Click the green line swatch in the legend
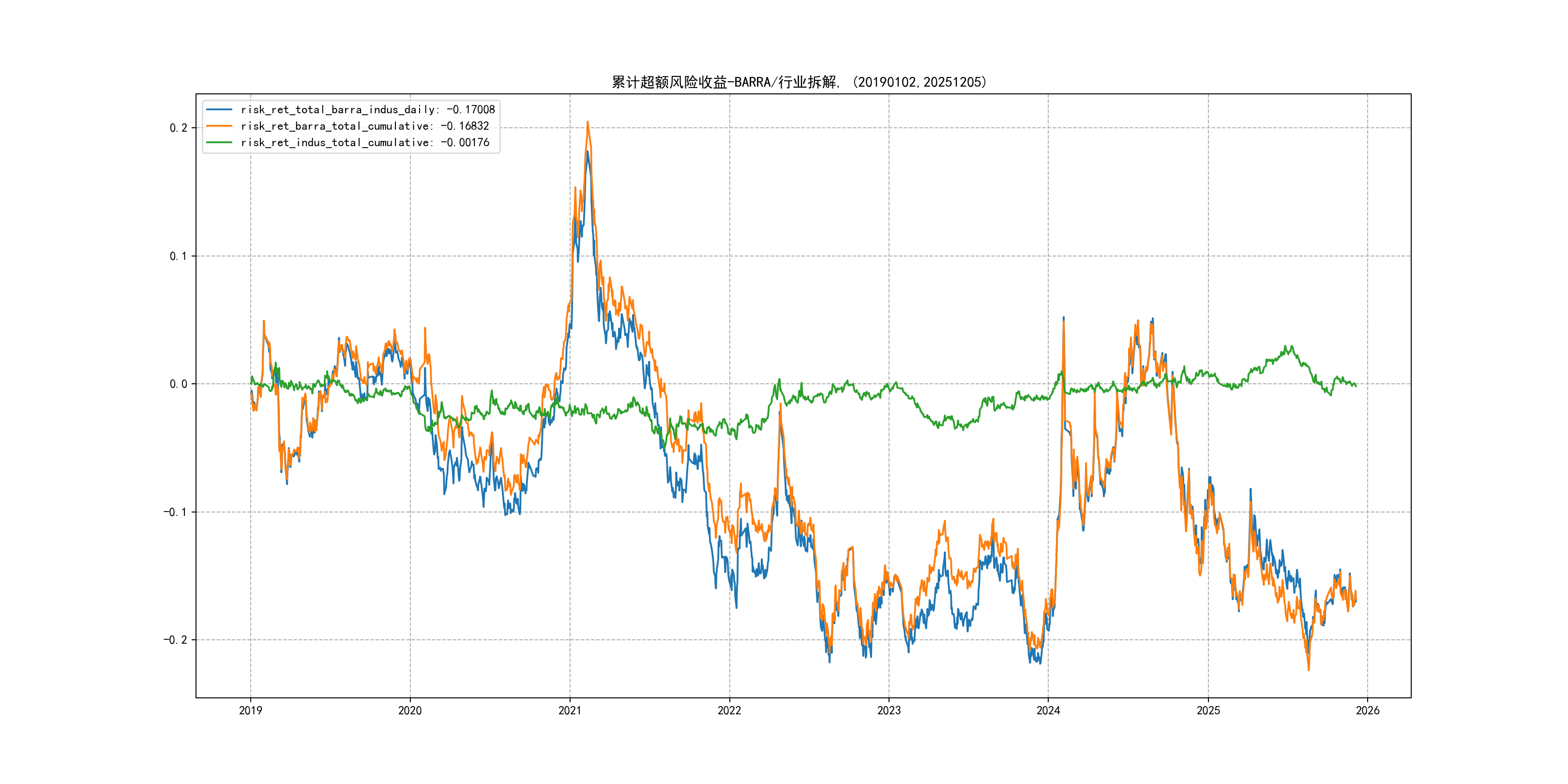Viewport: 1568px width, 784px height. [x=219, y=142]
